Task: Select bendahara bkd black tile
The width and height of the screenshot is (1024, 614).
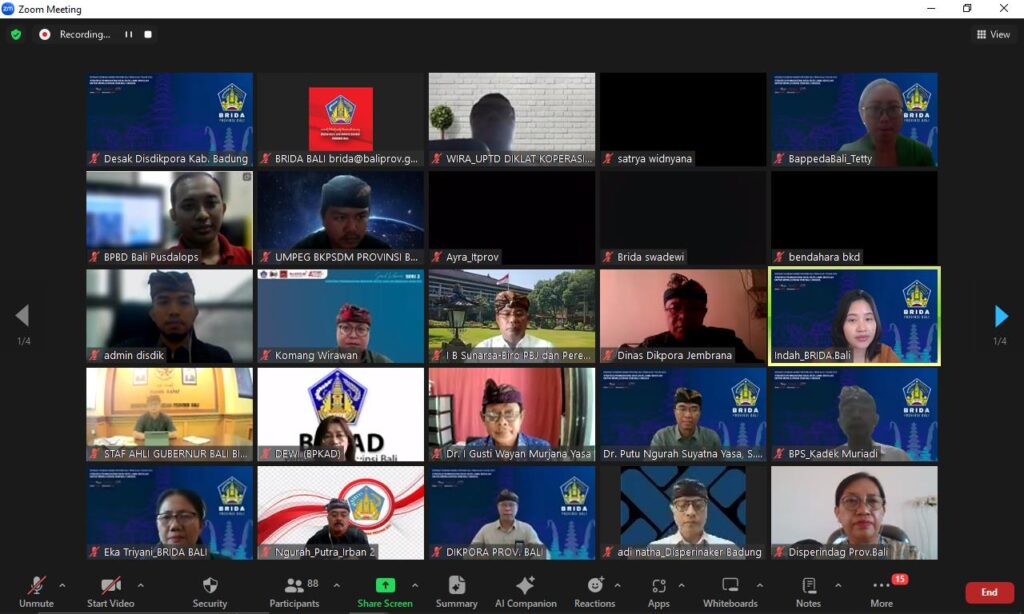Action: coord(854,218)
